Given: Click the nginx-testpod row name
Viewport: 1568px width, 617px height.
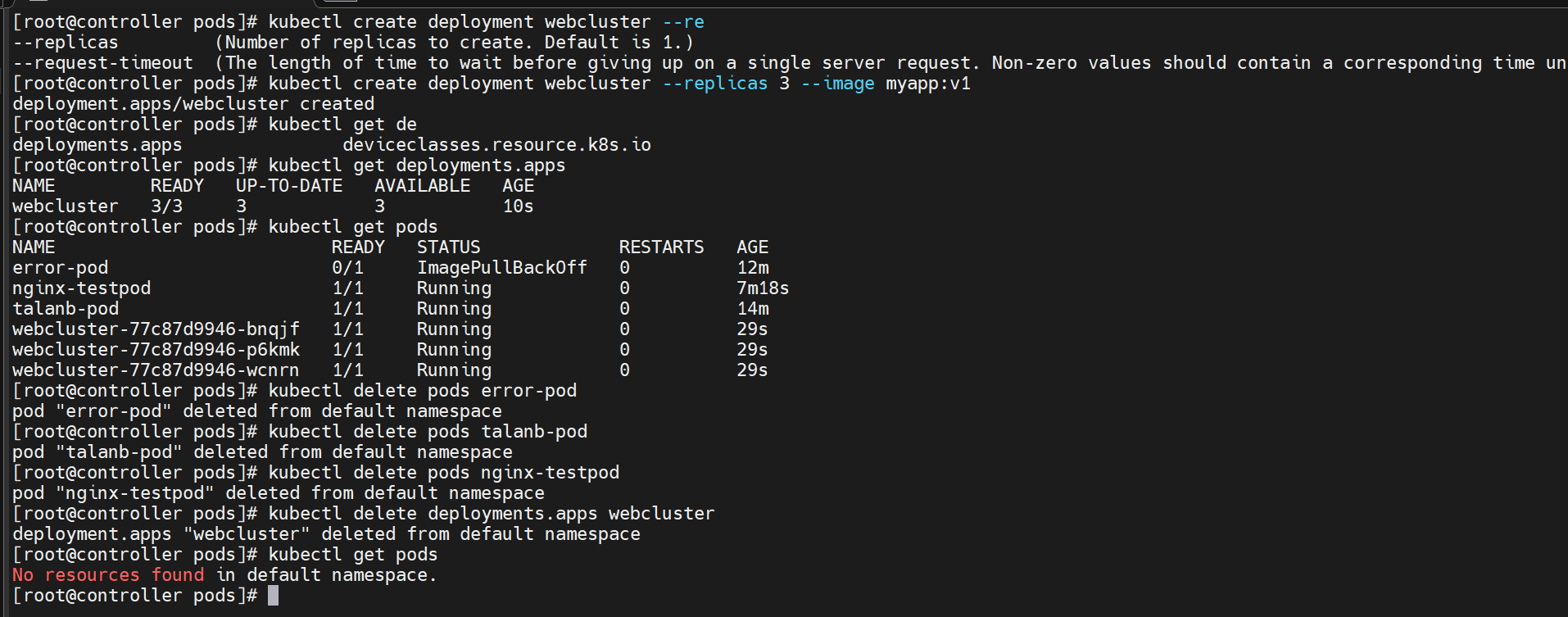Looking at the screenshot, I should (81, 288).
